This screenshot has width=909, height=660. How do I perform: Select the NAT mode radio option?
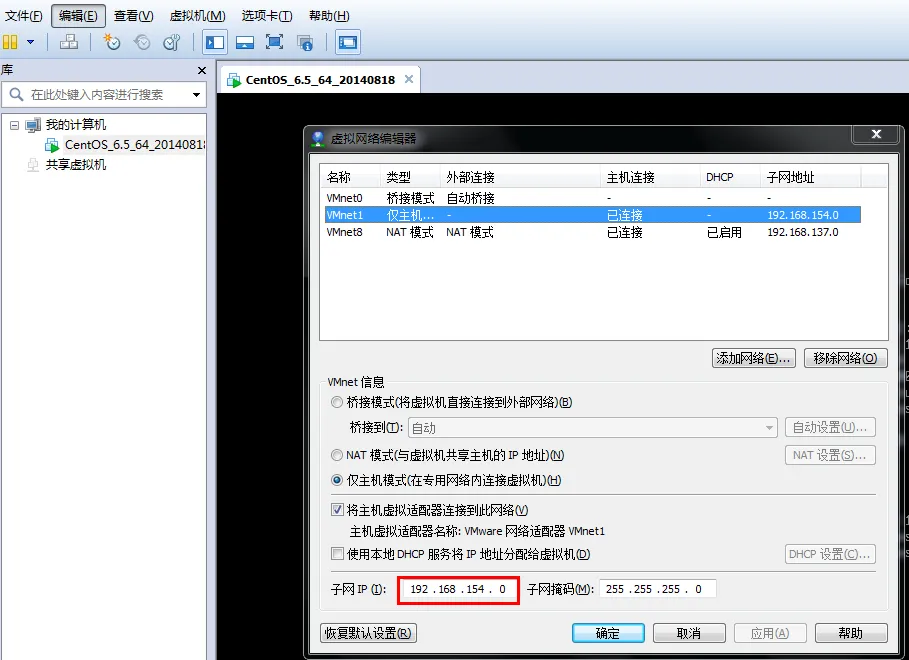[337, 455]
